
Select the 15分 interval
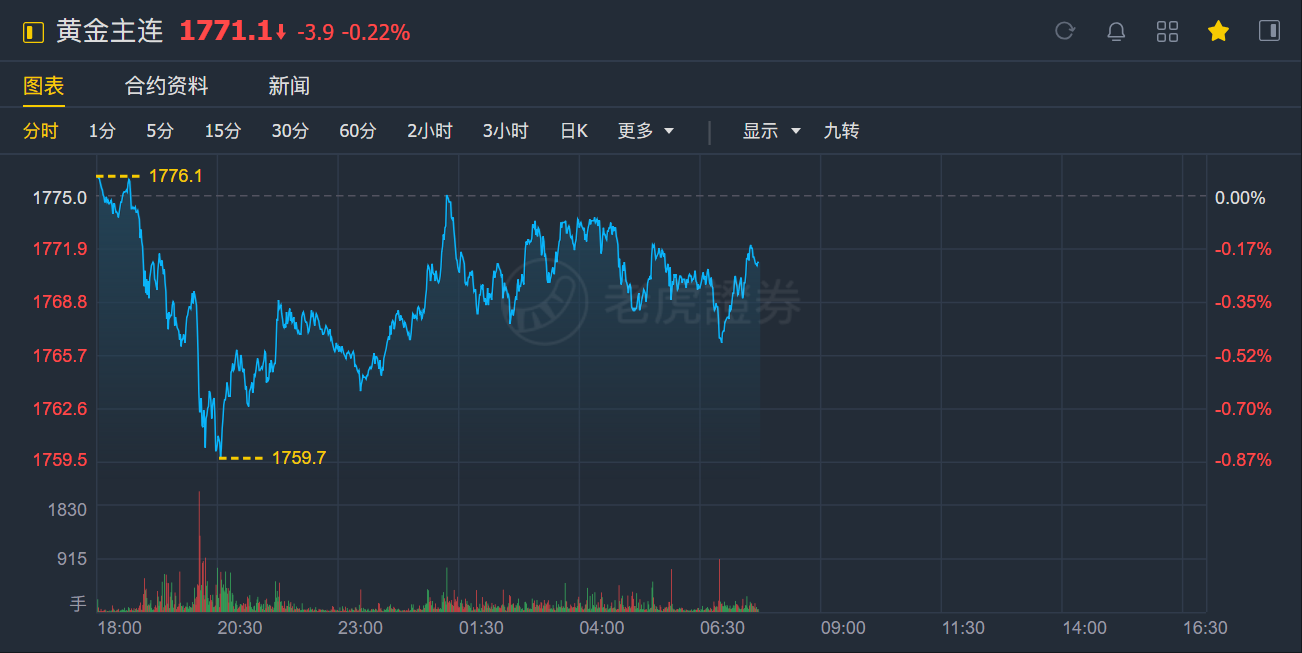point(223,131)
